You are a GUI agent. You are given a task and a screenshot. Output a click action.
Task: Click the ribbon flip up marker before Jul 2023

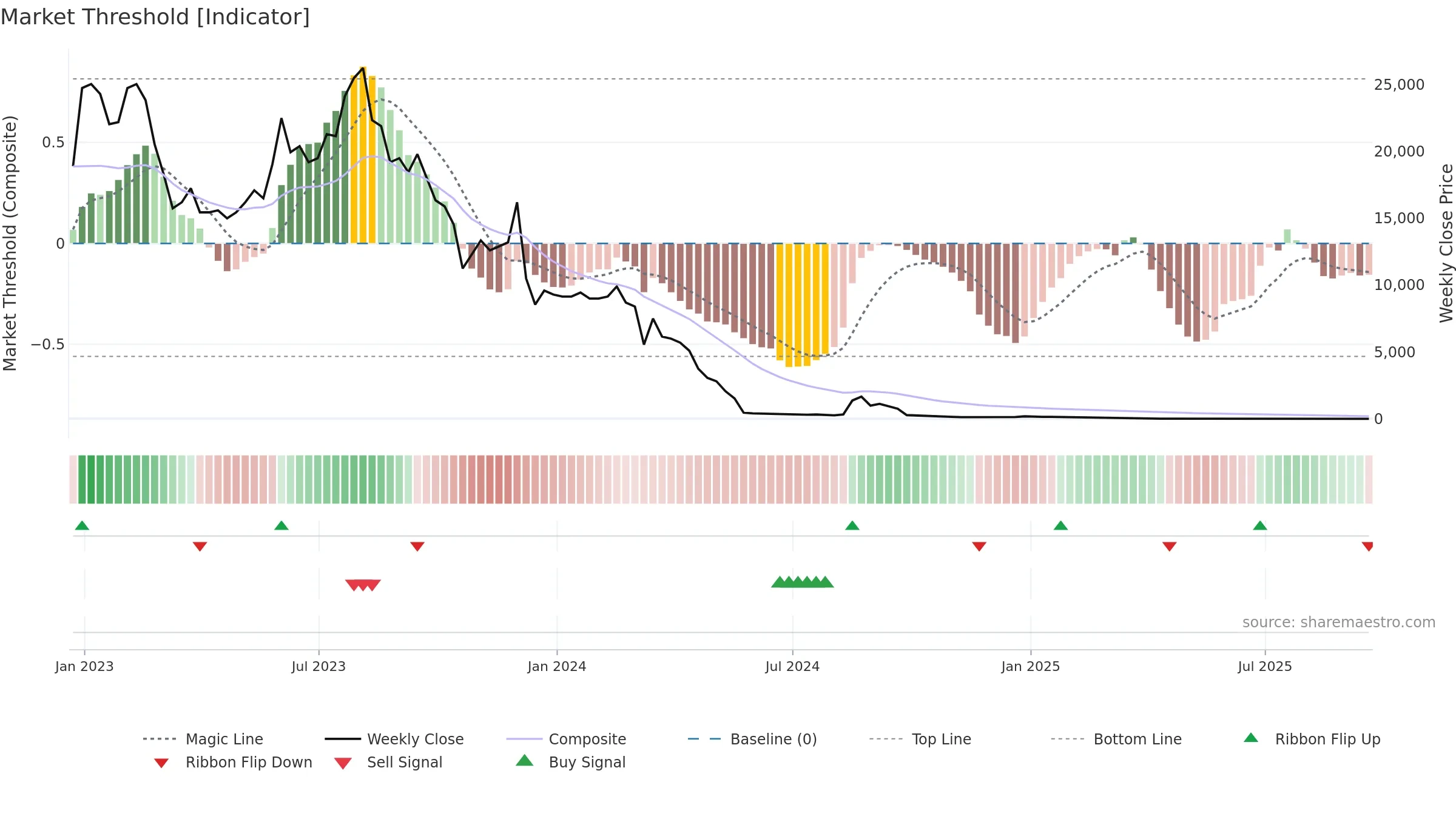[281, 525]
